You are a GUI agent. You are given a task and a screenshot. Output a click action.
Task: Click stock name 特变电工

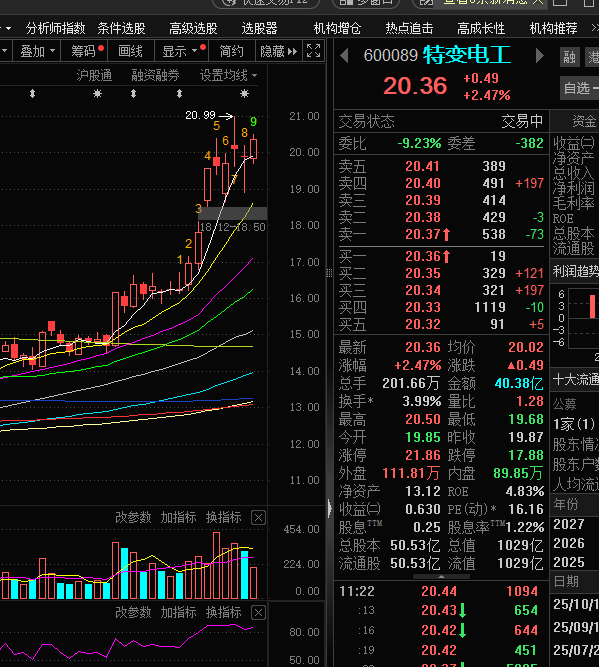point(467,55)
